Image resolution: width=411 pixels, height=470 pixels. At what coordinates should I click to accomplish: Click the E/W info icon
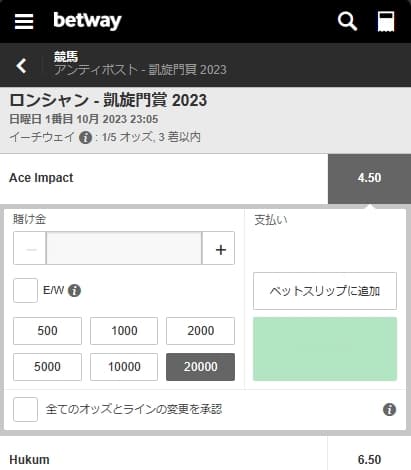[74, 291]
